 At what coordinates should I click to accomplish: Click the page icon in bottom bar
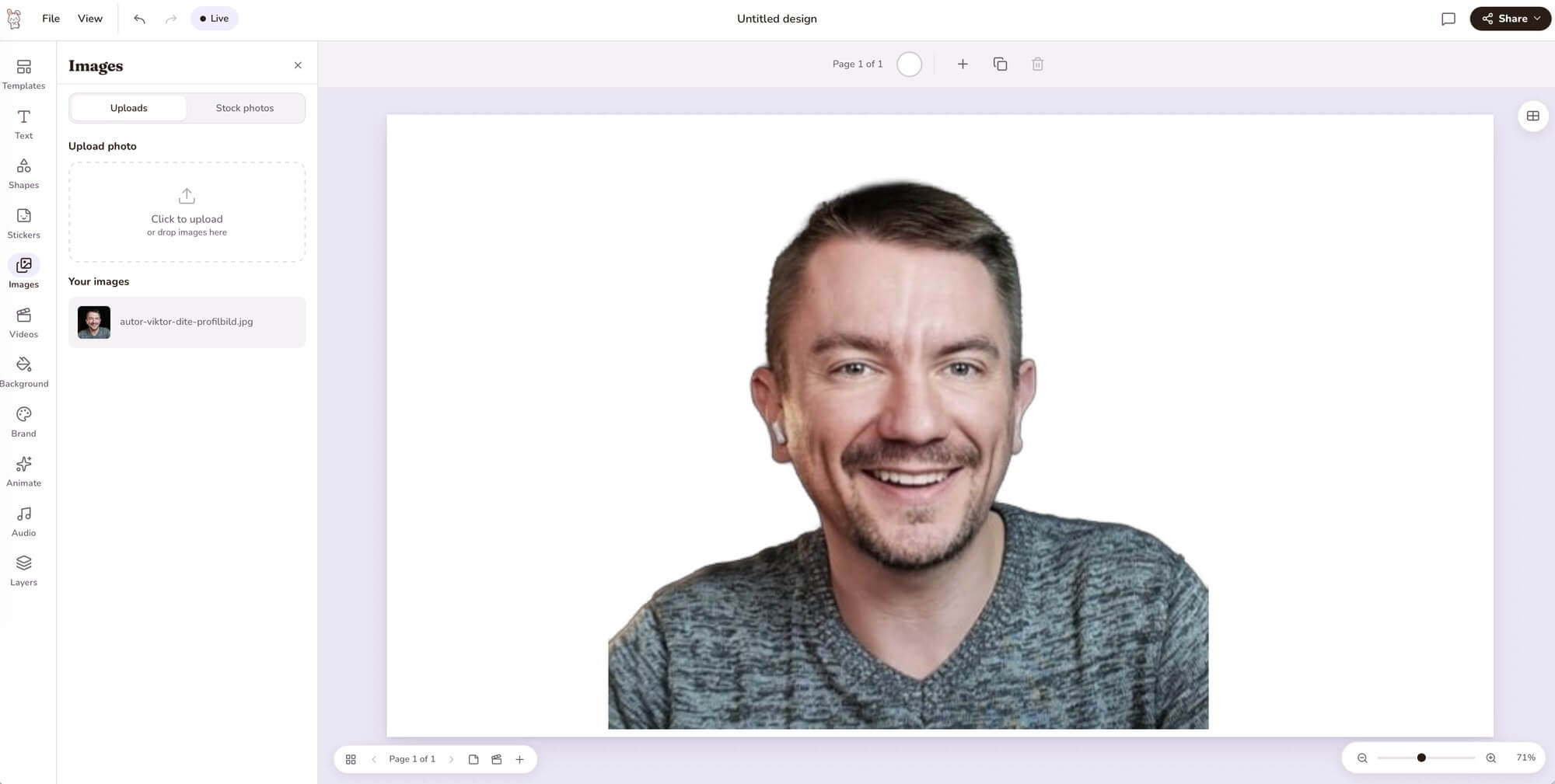(x=473, y=759)
